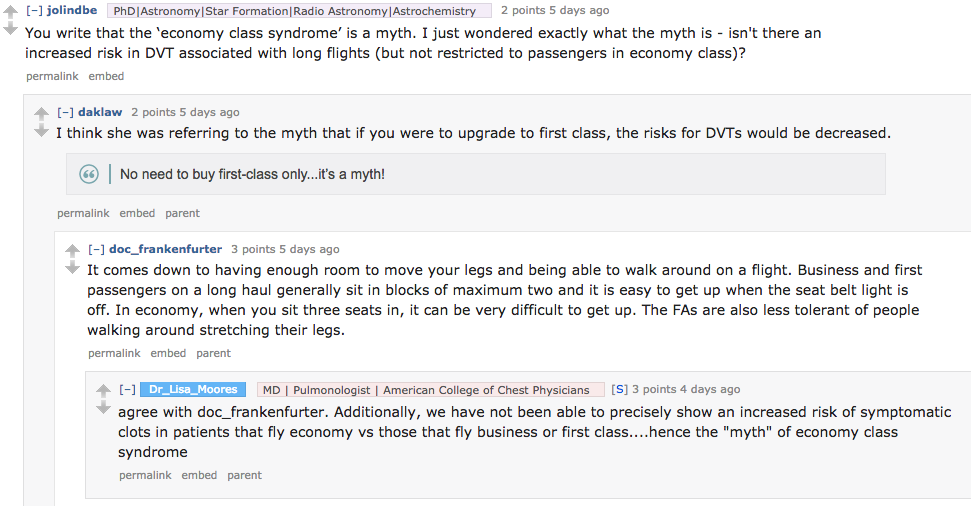Upvote jolindbe's comment
This screenshot has width=971, height=506.
[11, 11]
